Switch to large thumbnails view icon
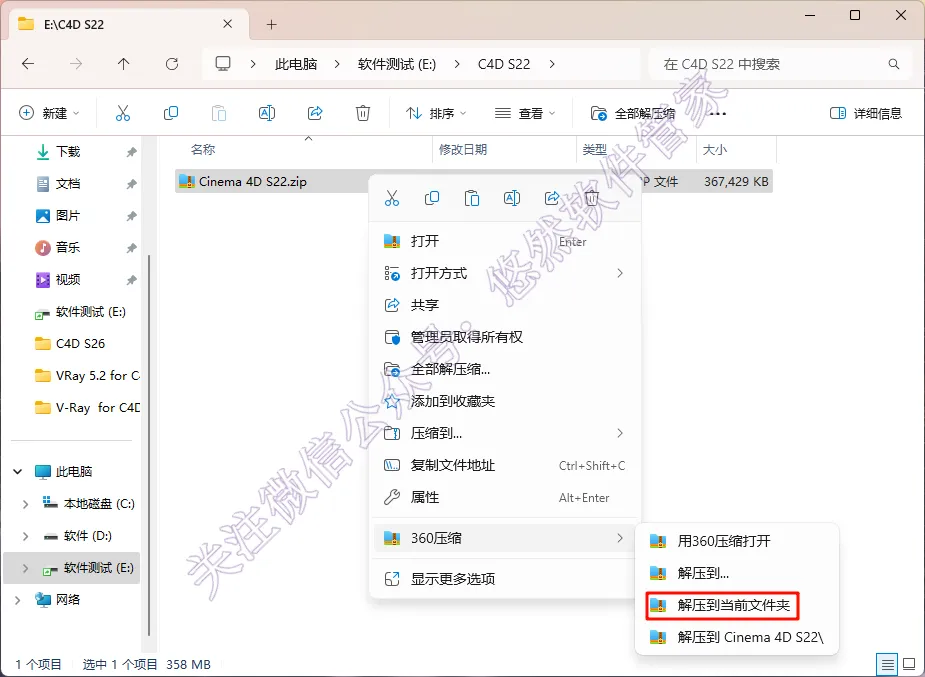 coord(909,665)
